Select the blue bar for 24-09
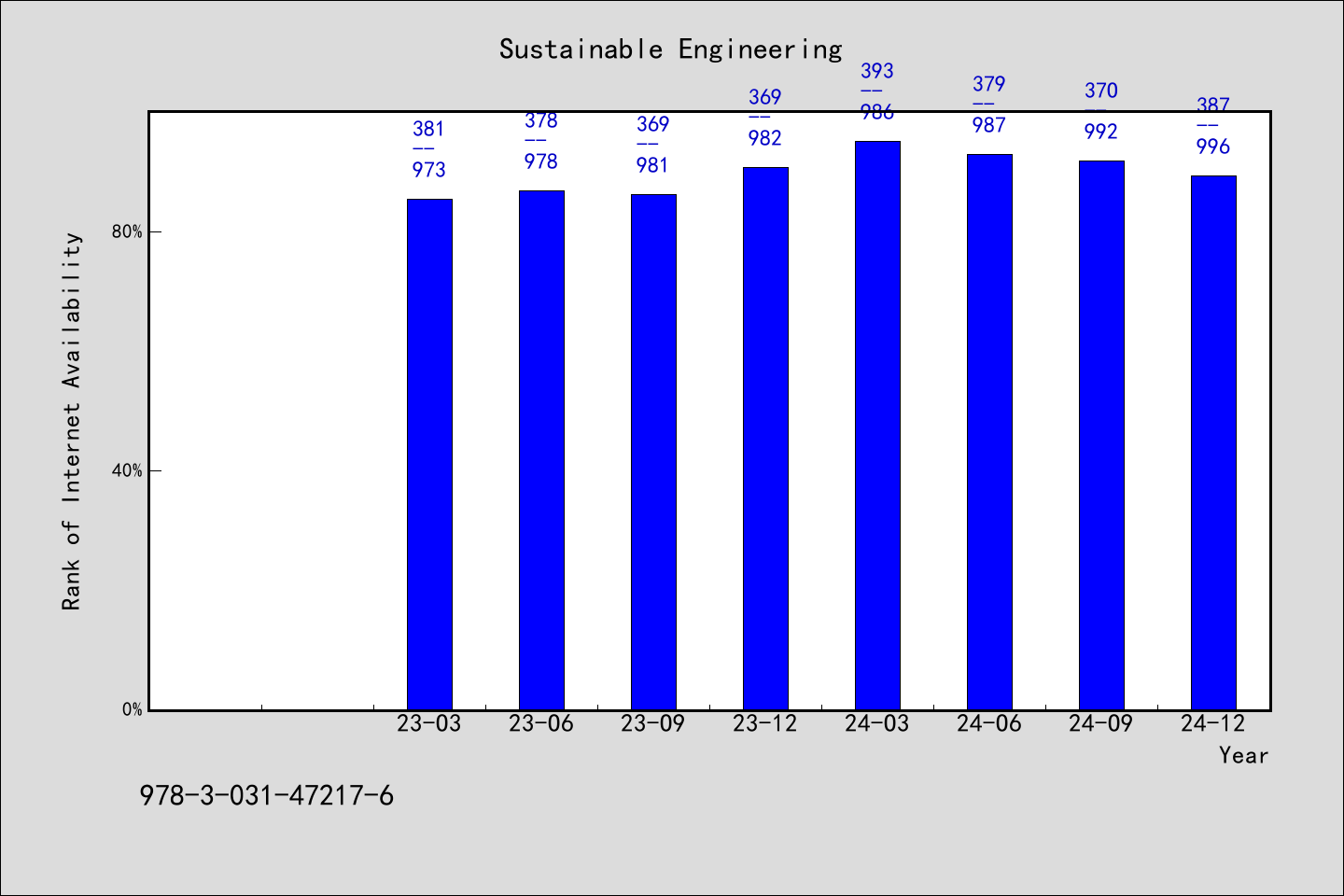This screenshot has height=896, width=1344. coord(1101,435)
